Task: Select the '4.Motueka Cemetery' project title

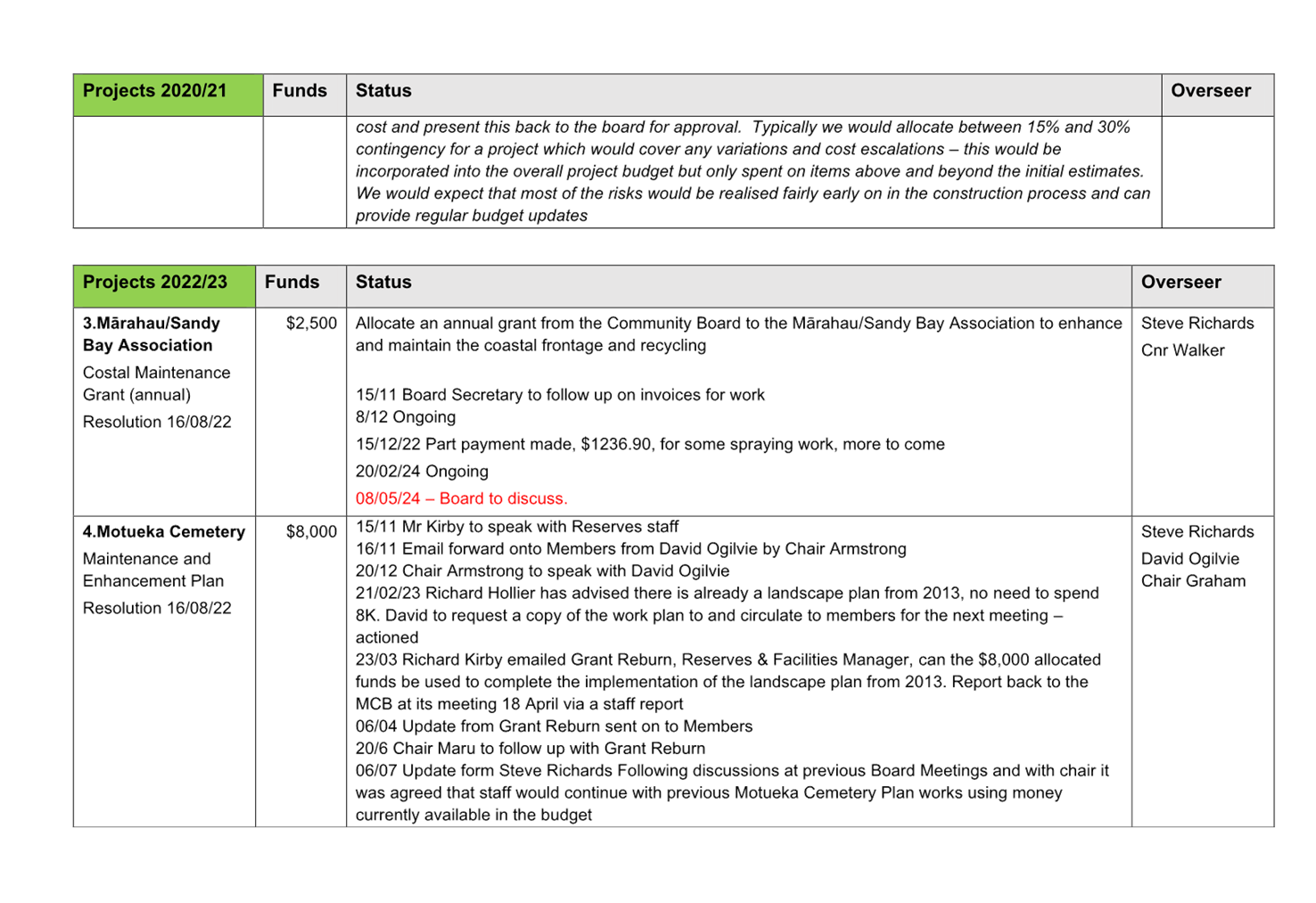Action: [x=164, y=532]
